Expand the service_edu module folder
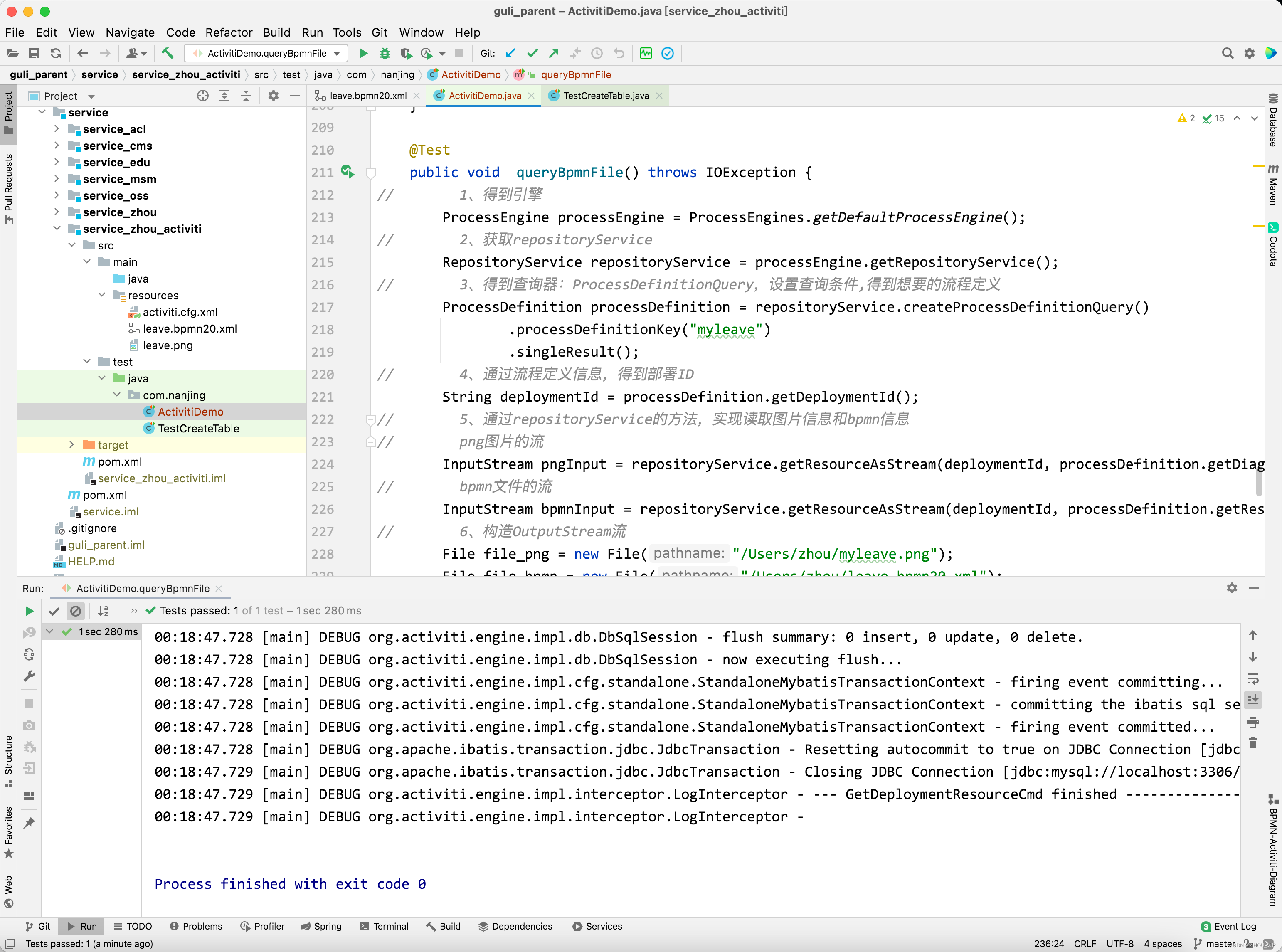This screenshot has width=1282, height=952. coord(57,163)
